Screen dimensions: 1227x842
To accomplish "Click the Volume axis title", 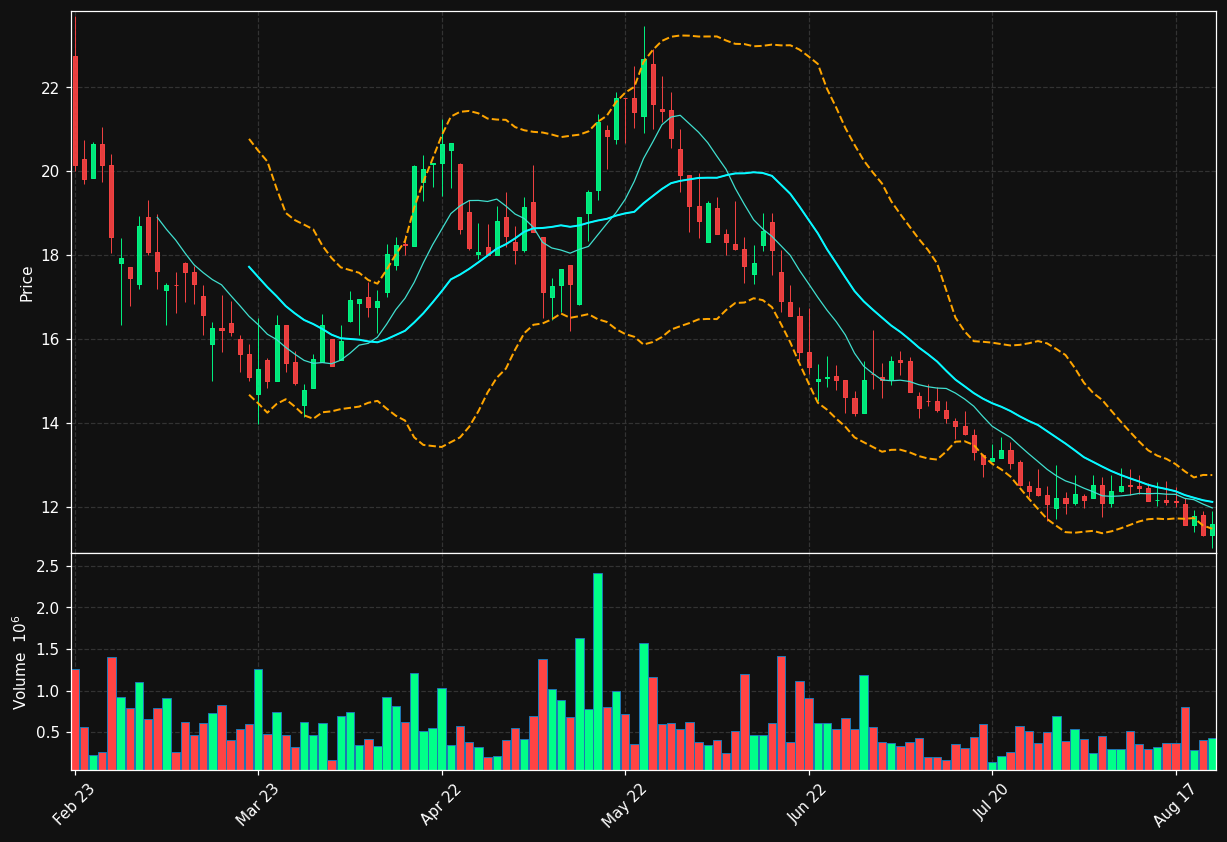I will tap(20, 662).
